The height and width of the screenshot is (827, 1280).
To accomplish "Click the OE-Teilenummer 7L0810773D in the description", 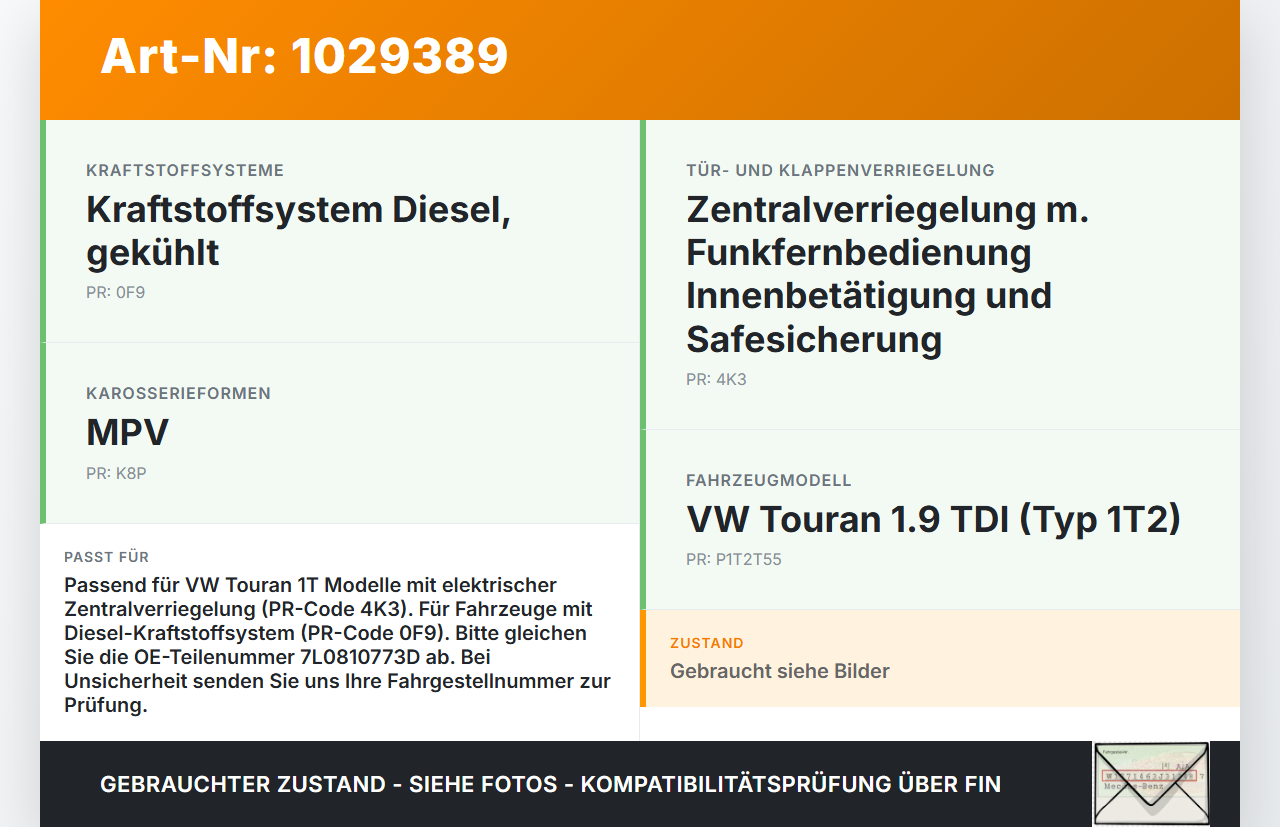I will 357,657.
